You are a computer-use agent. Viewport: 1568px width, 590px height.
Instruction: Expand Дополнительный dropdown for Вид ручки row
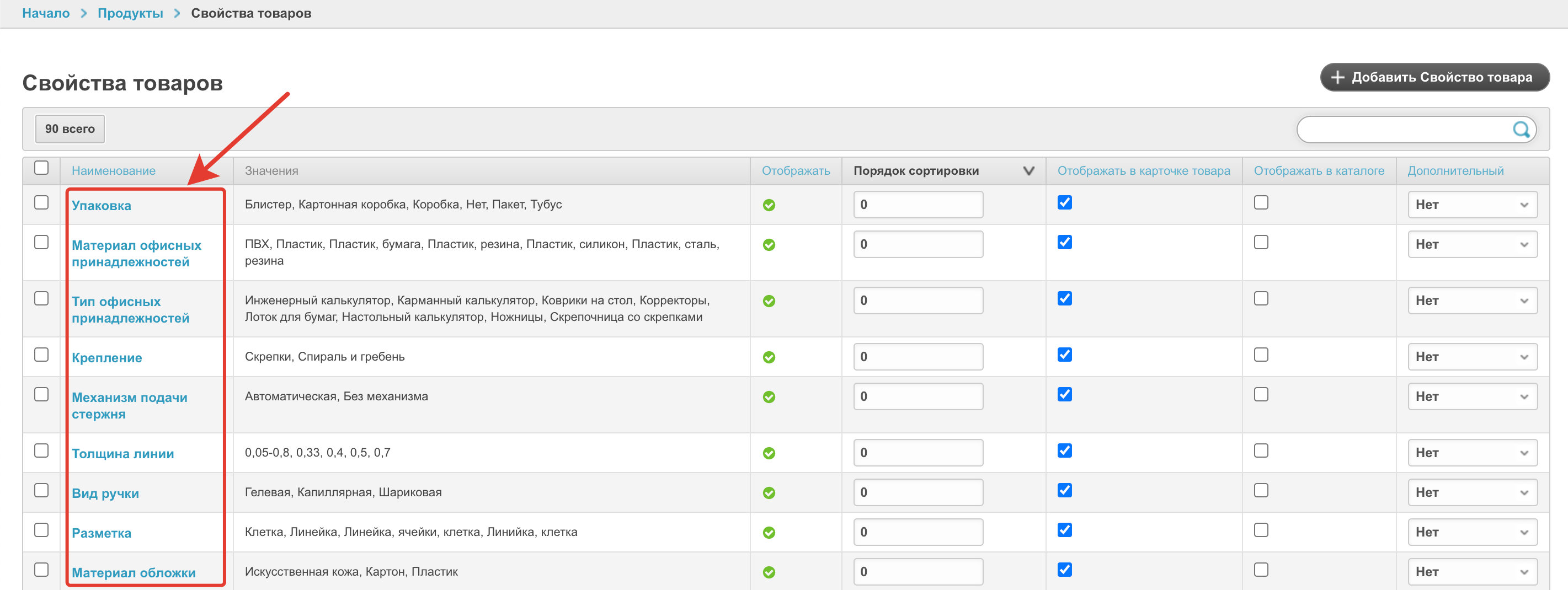pos(1472,492)
